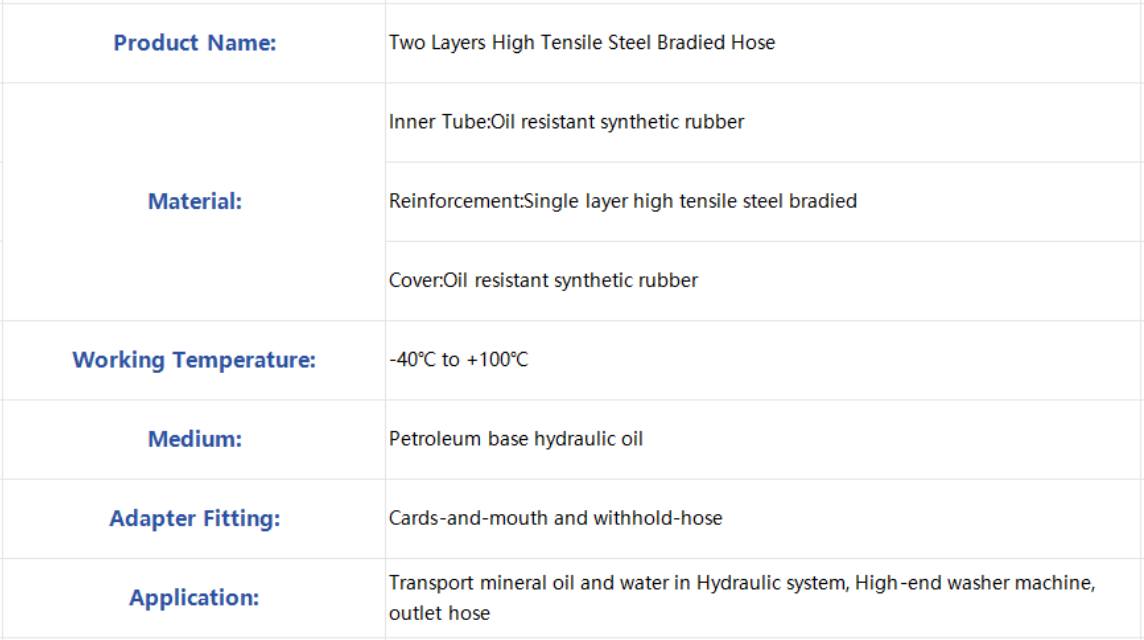Click the Medium label cell
The height and width of the screenshot is (640, 1144).
click(194, 439)
